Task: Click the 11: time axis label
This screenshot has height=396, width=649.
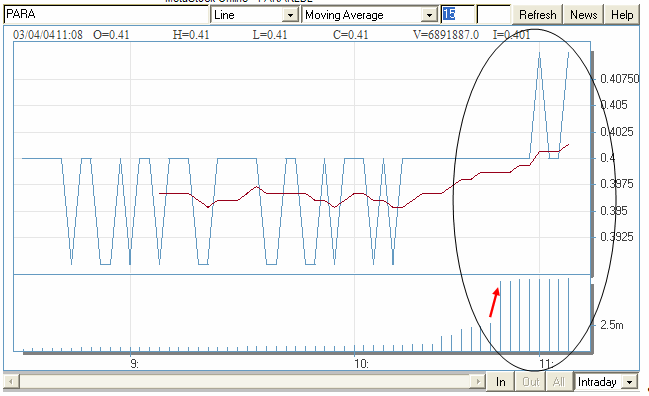Action: (546, 364)
